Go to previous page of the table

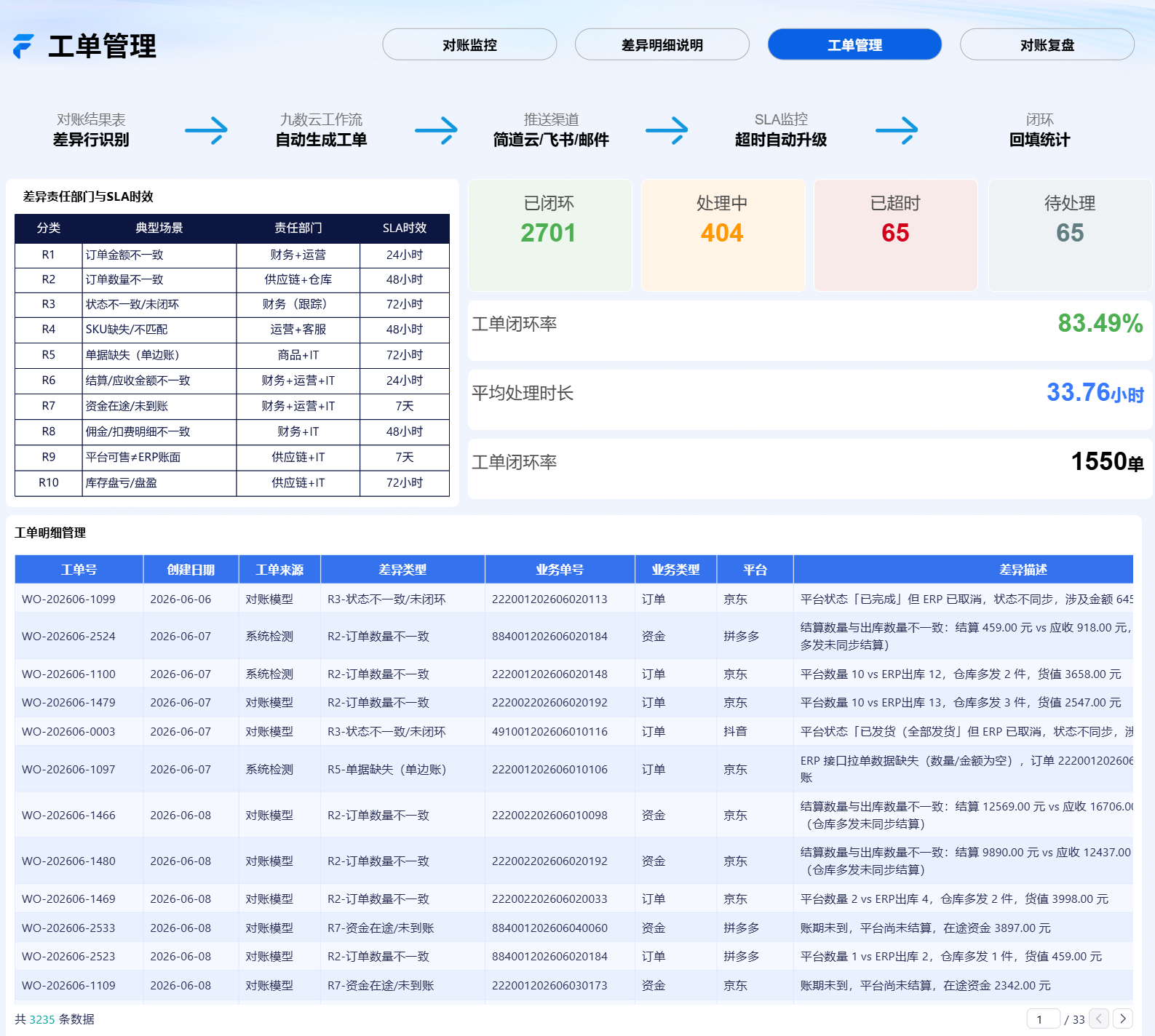(1099, 1019)
